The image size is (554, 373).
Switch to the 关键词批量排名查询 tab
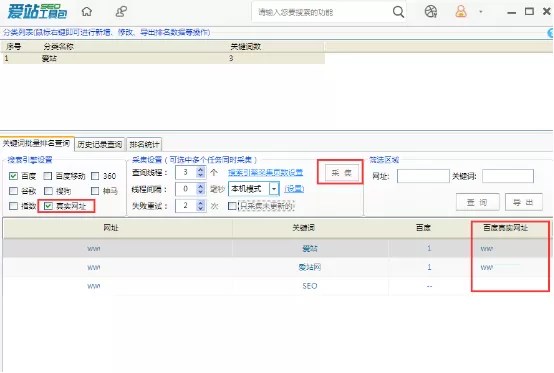pos(36,143)
